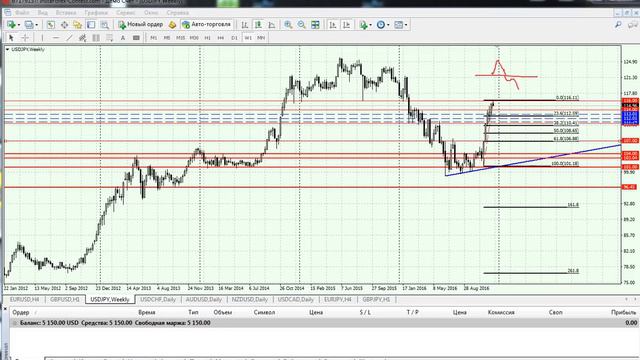Switch to the AUDUSD,Daily chart tab

point(203,299)
